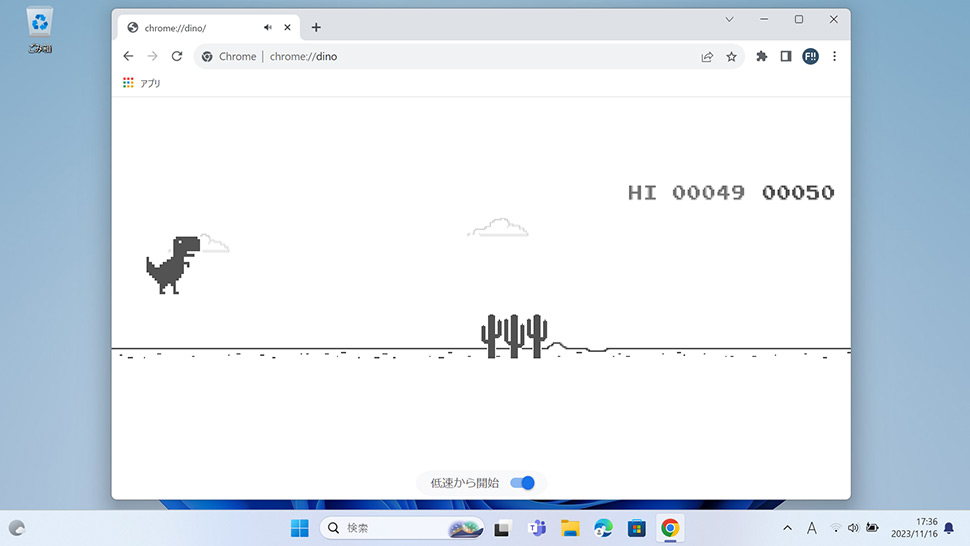Open the Chrome profile avatar
This screenshot has height=546, width=970.
(810, 56)
